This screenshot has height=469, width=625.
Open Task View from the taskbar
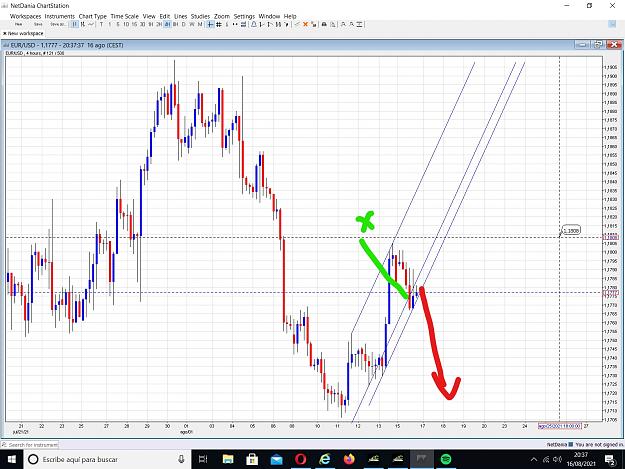coord(203,459)
